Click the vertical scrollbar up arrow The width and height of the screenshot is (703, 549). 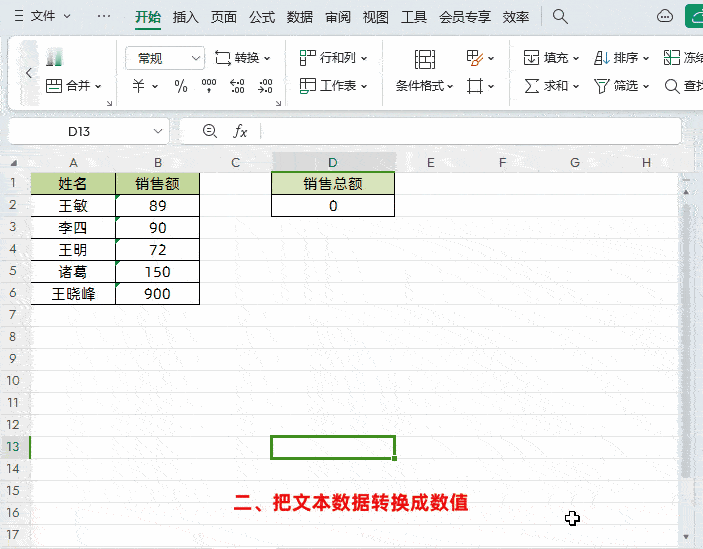click(x=686, y=192)
